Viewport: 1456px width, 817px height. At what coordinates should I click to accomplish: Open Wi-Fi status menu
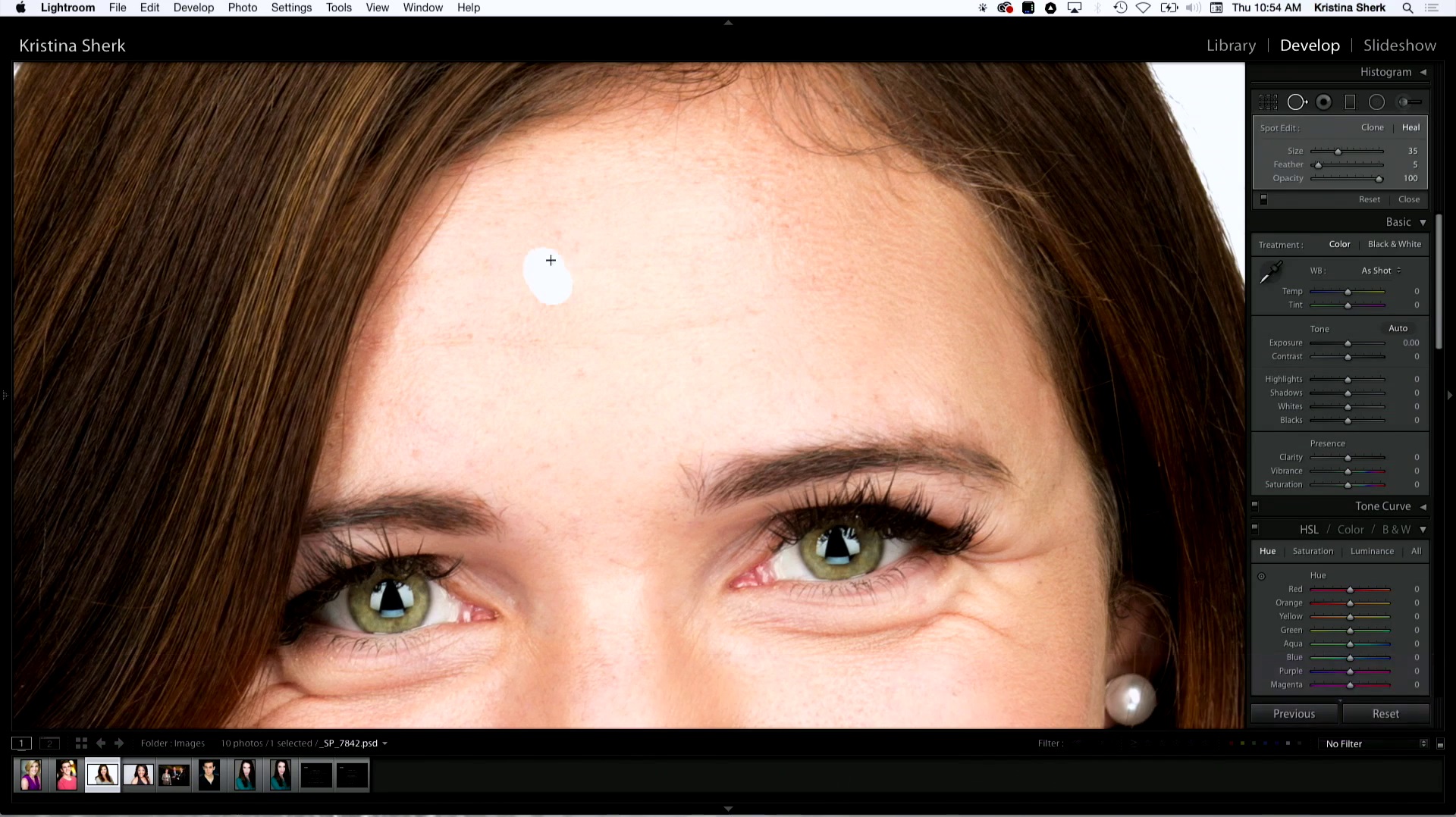pos(1144,8)
